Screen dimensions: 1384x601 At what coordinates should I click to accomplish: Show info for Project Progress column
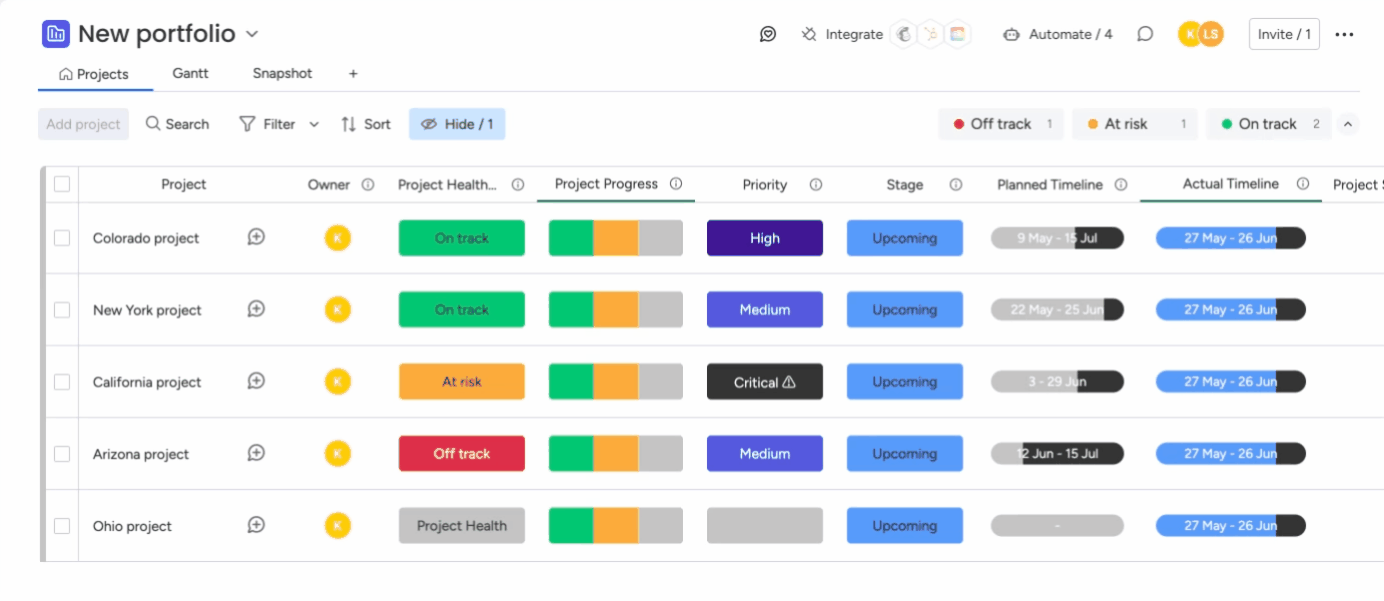tap(676, 184)
